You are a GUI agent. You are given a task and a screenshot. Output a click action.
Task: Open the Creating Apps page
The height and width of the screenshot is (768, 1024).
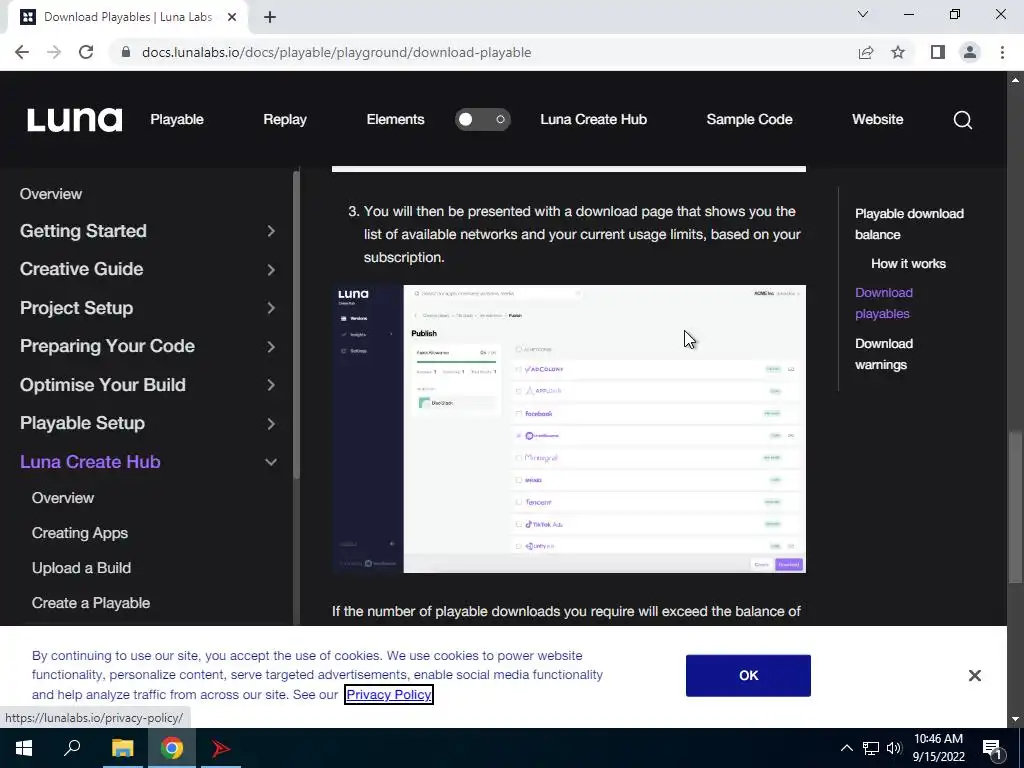(x=80, y=533)
